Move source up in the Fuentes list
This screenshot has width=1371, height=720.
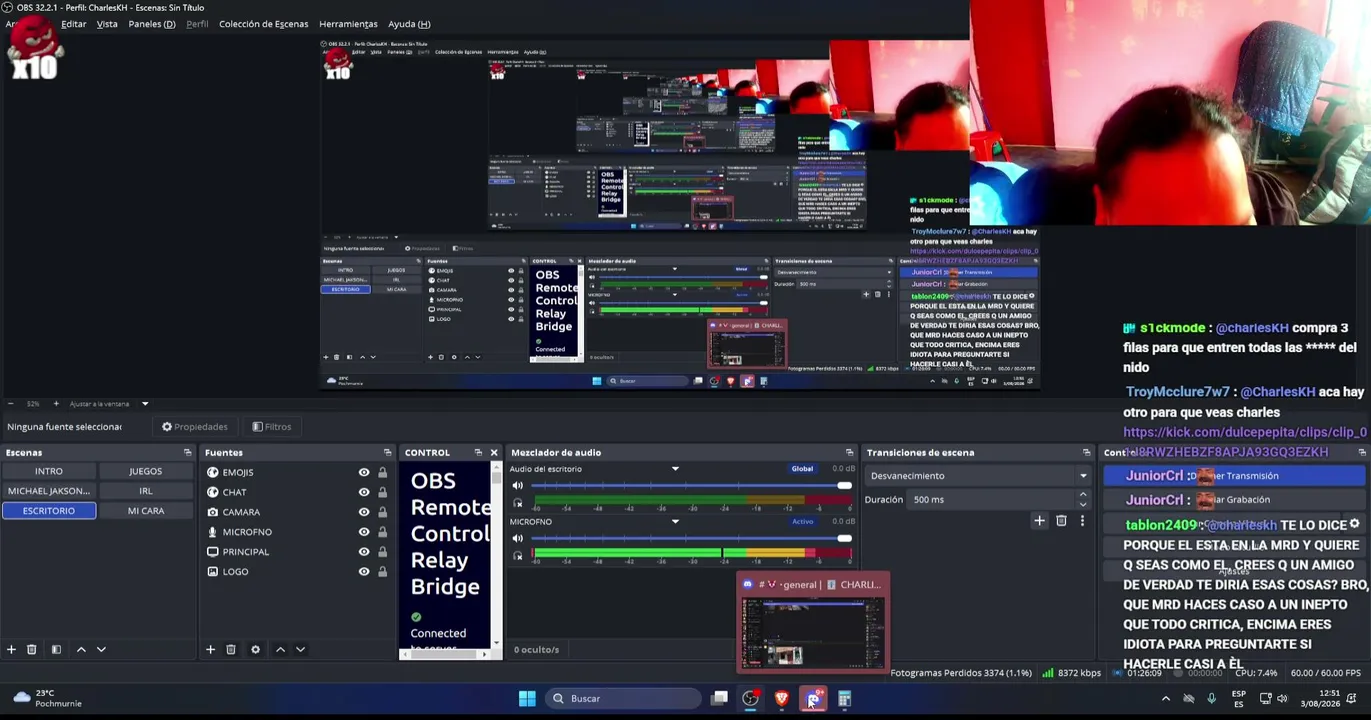(280, 649)
